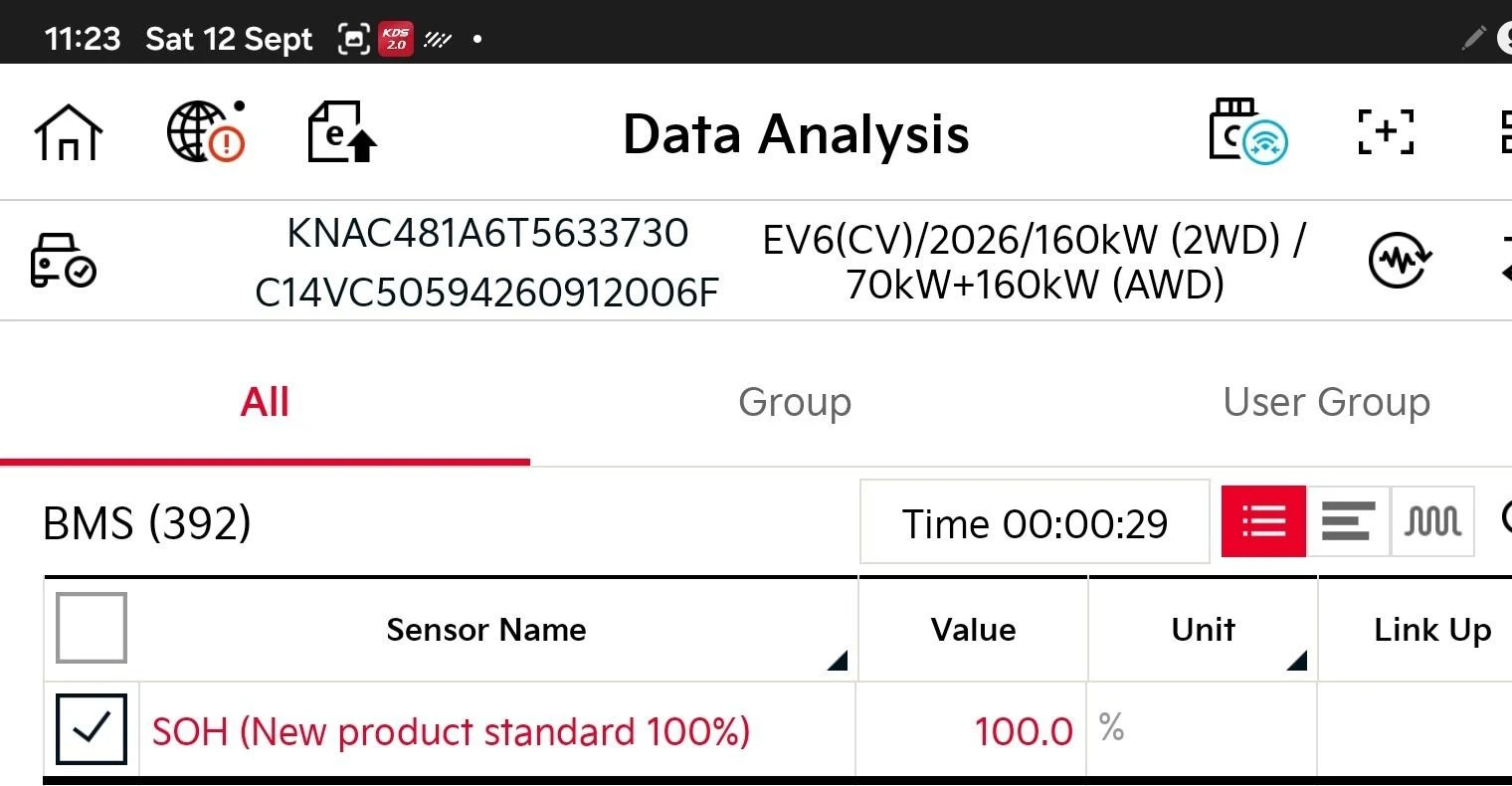Tap the code C14VC50594260912006F
1512x786 pixels.
tap(486, 293)
